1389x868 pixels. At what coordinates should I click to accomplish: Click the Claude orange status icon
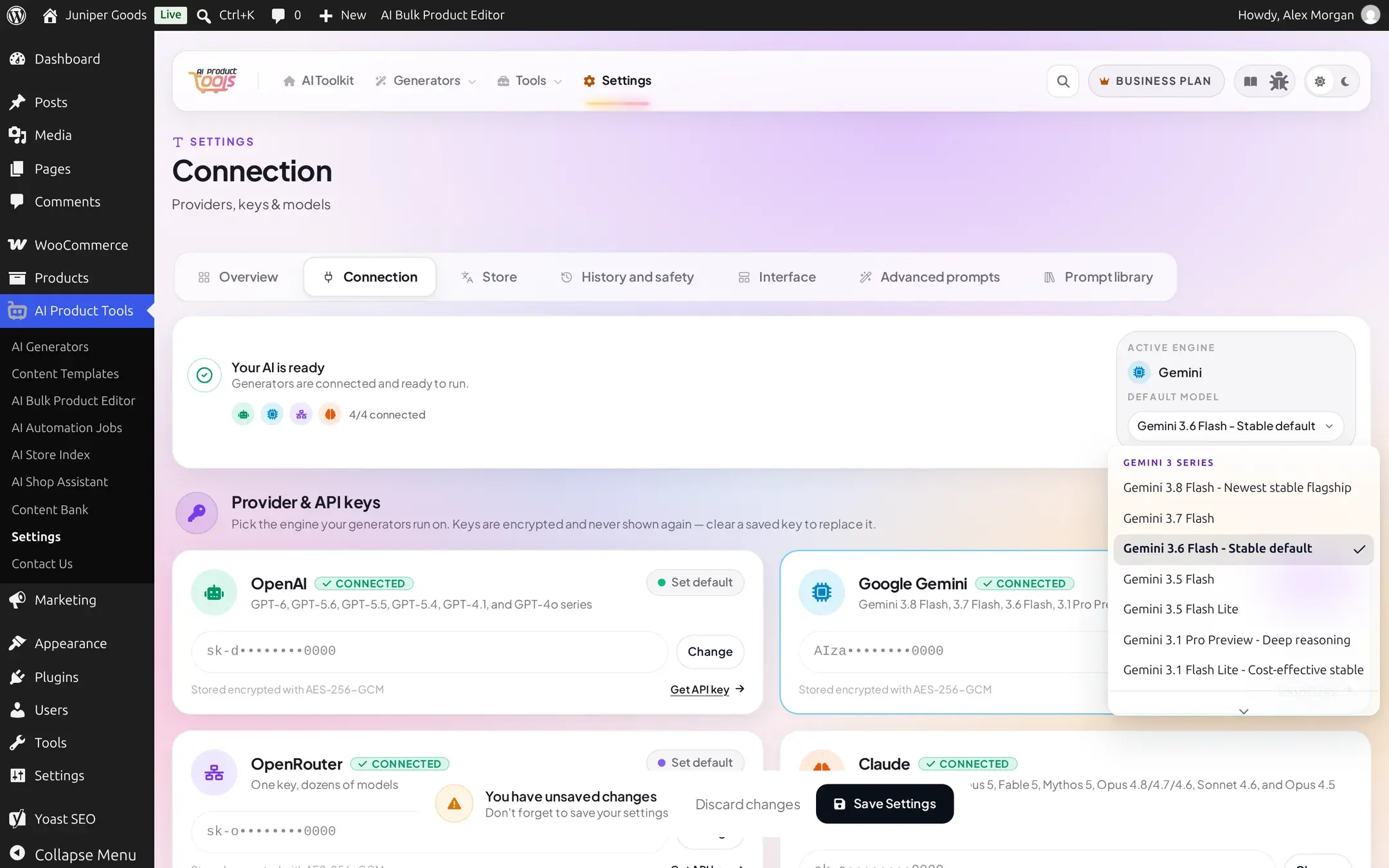(x=330, y=415)
